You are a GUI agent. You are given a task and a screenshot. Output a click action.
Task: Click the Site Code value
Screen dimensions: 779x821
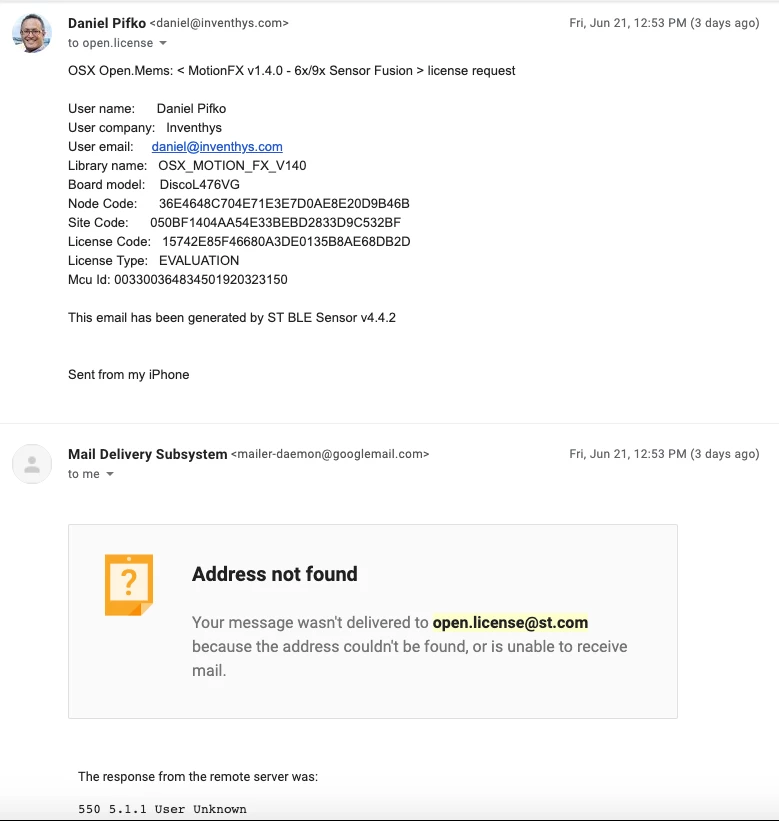pos(275,223)
